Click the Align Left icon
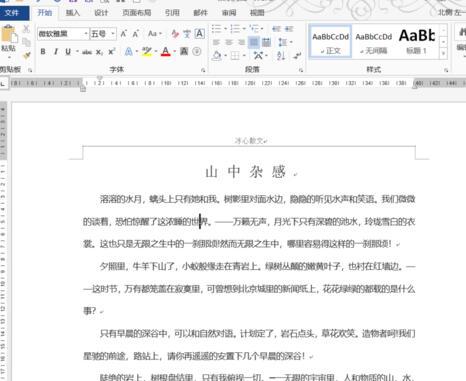Viewport: 466px width, 381px height. [x=216, y=43]
